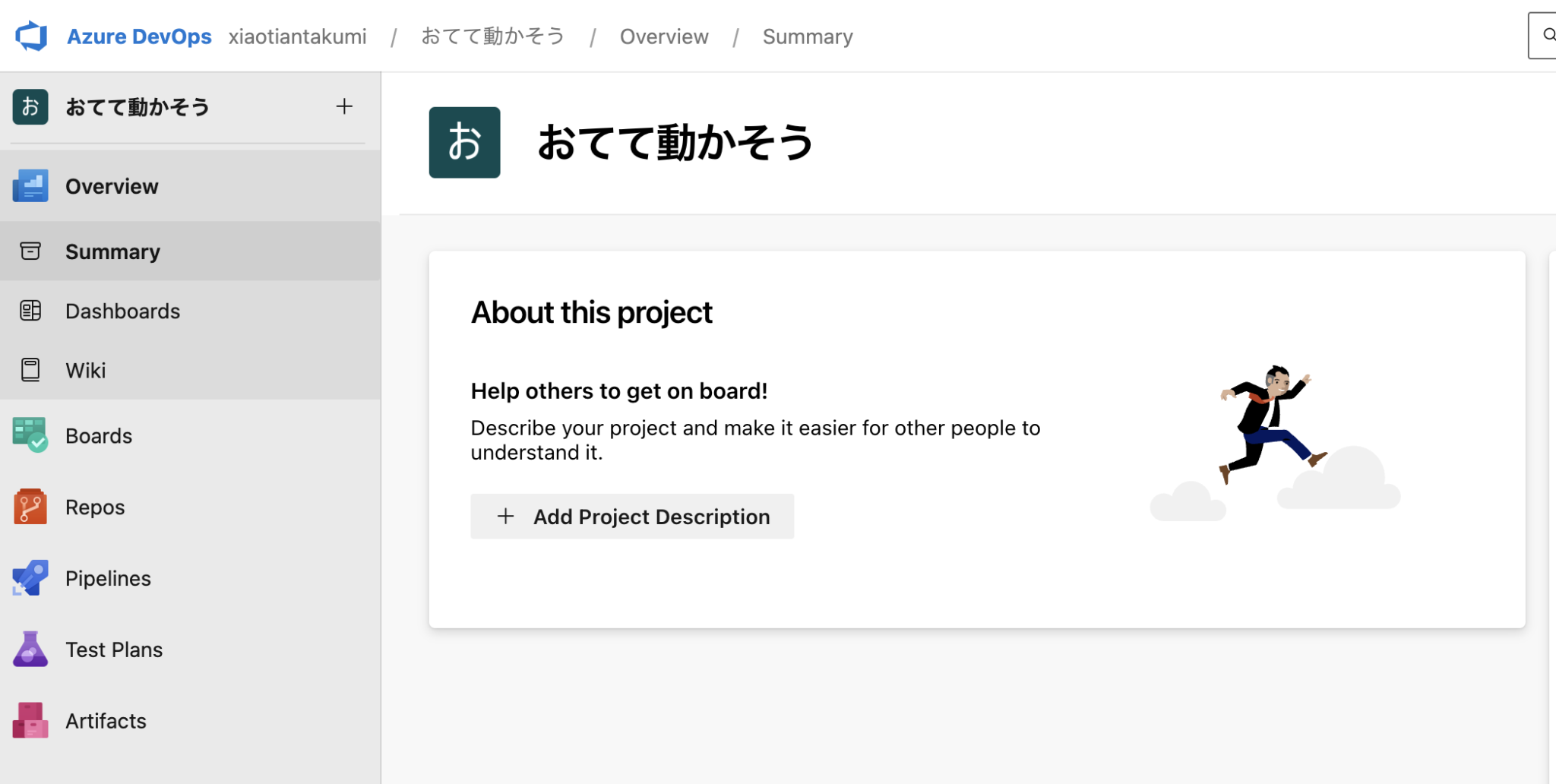Click the Azure DevOps logo icon
Image resolution: width=1556 pixels, height=784 pixels.
(x=31, y=36)
